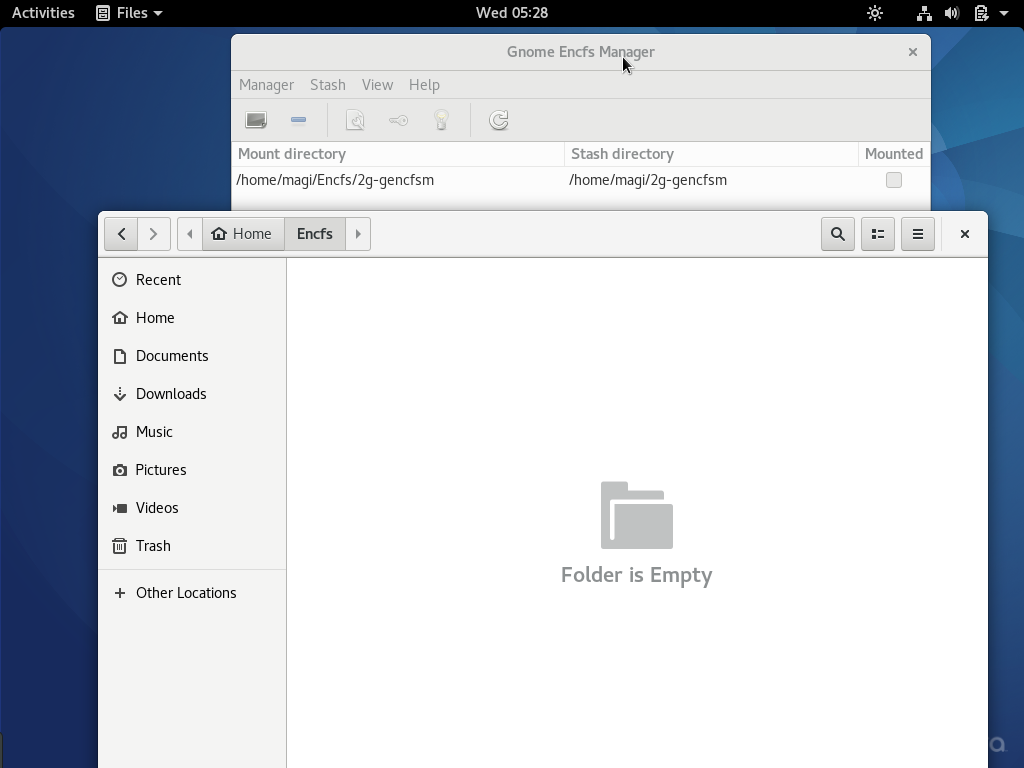Image resolution: width=1024 pixels, height=768 pixels.
Task: Toggle Mounted checkbox for 2g-gencfsm stash
Action: click(894, 180)
